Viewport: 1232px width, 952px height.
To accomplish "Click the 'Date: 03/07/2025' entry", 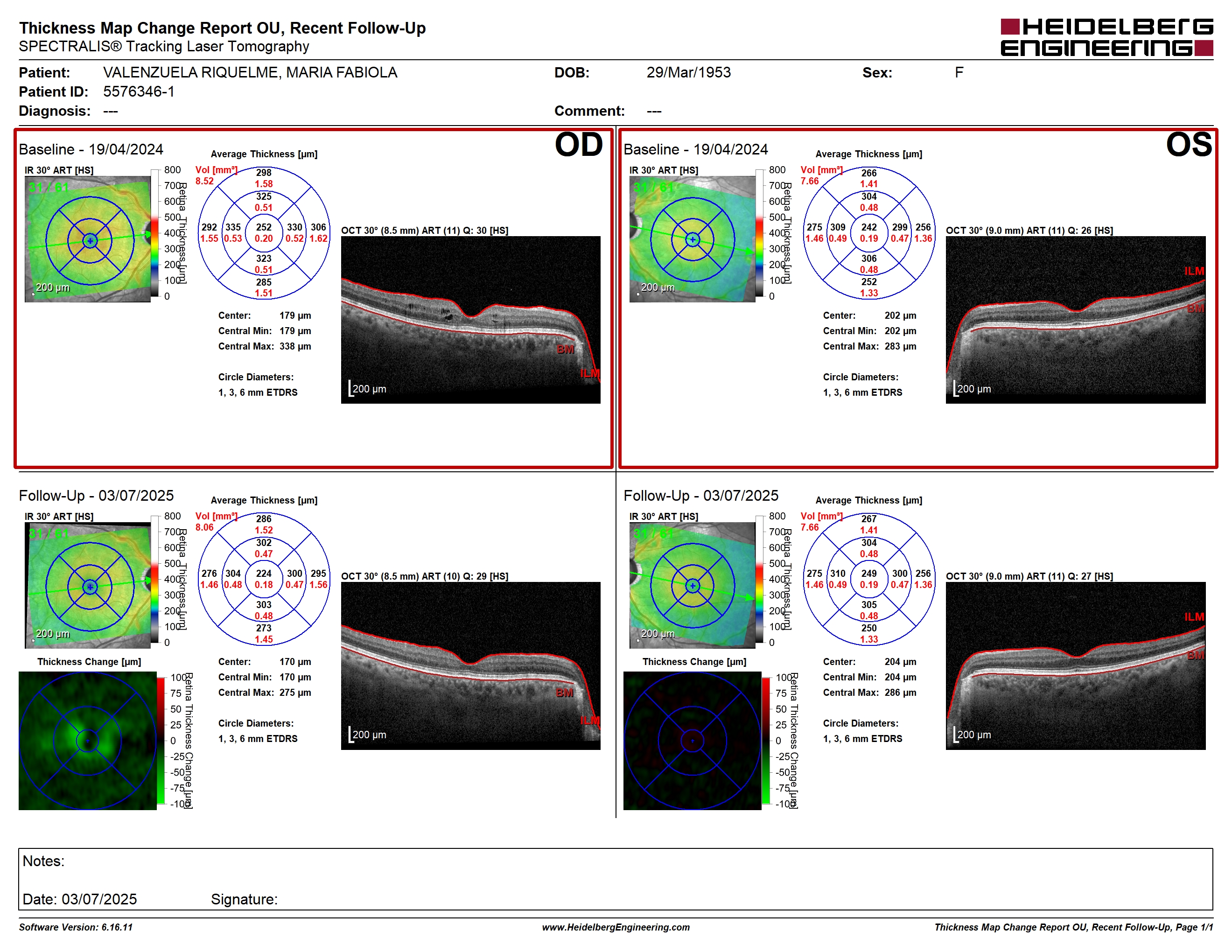I will [79, 899].
